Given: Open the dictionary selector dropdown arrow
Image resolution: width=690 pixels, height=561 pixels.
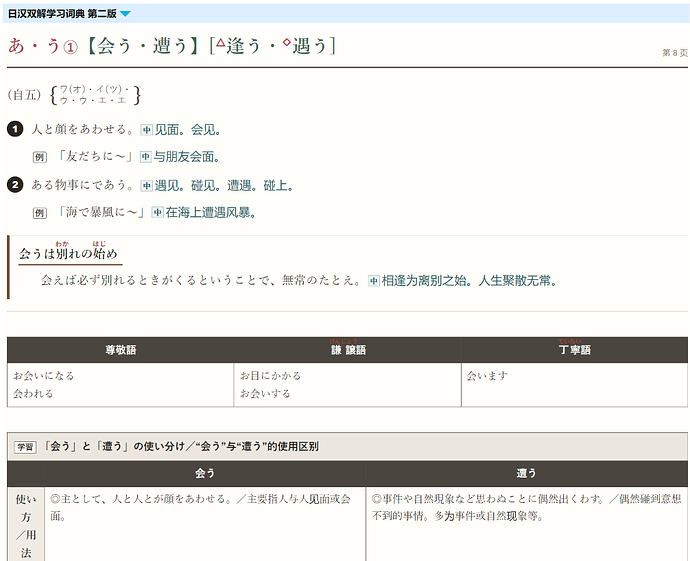Looking at the screenshot, I should click(125, 14).
